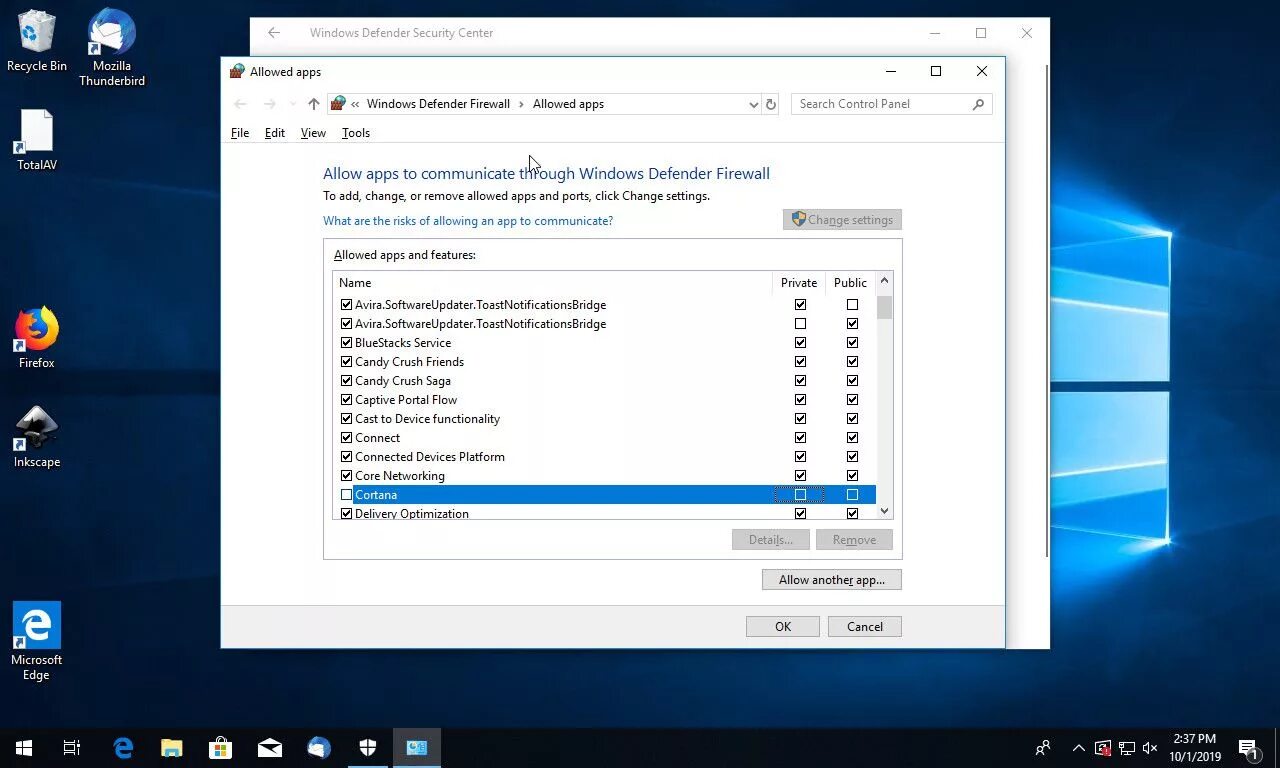This screenshot has height=768, width=1280.
Task: Open Thunderbird from the taskbar
Action: (318, 747)
